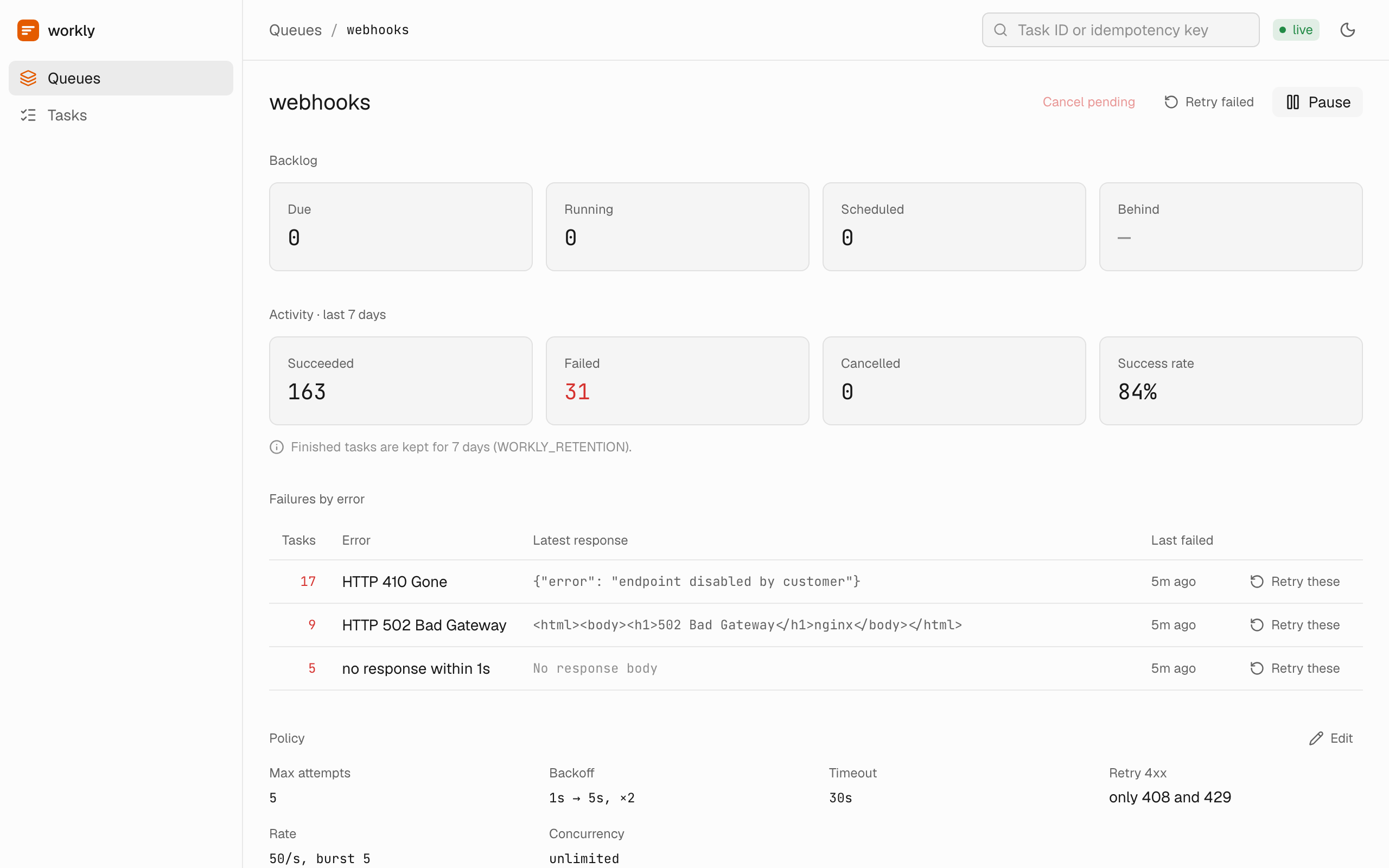
Task: Click the No response body text
Action: [595, 668]
